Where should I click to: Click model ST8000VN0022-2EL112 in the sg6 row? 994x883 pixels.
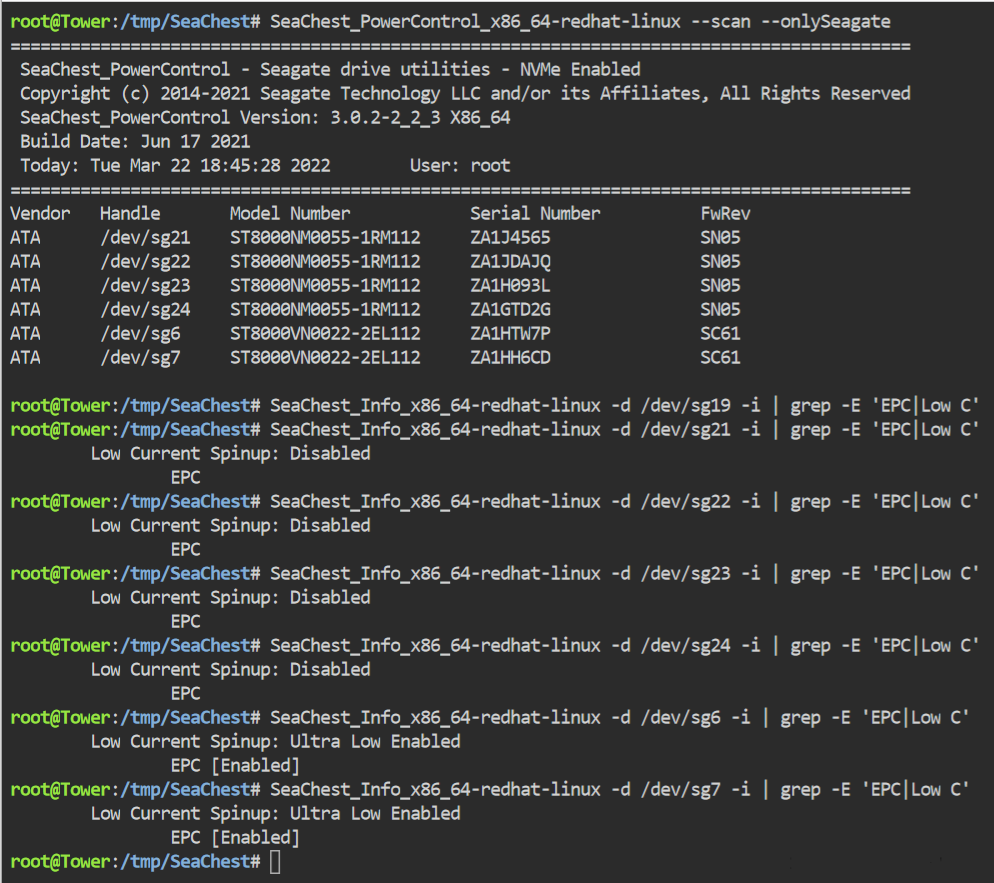click(325, 334)
